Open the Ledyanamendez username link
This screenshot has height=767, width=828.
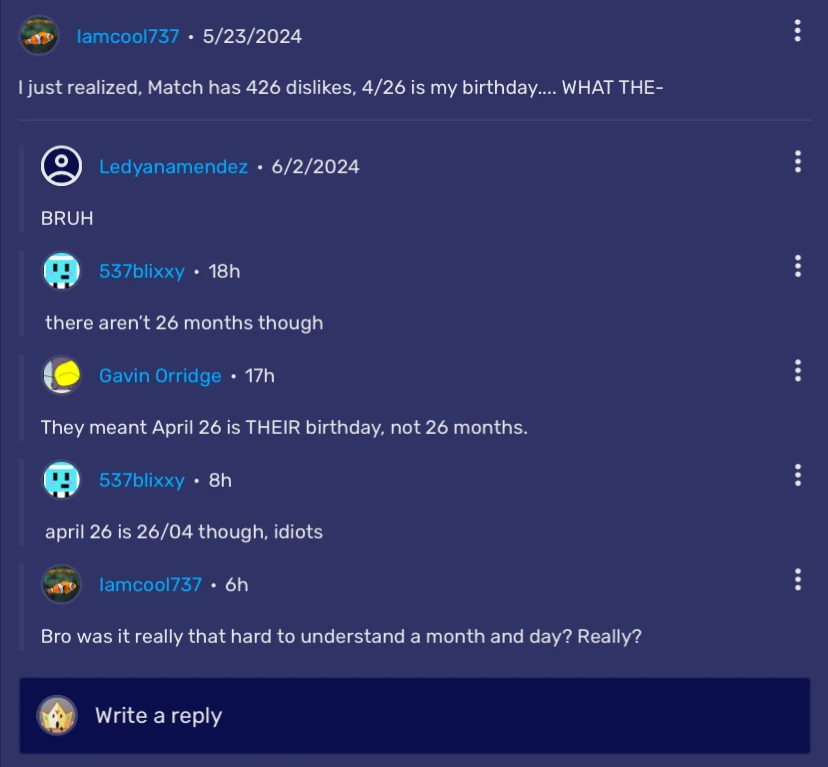173,167
